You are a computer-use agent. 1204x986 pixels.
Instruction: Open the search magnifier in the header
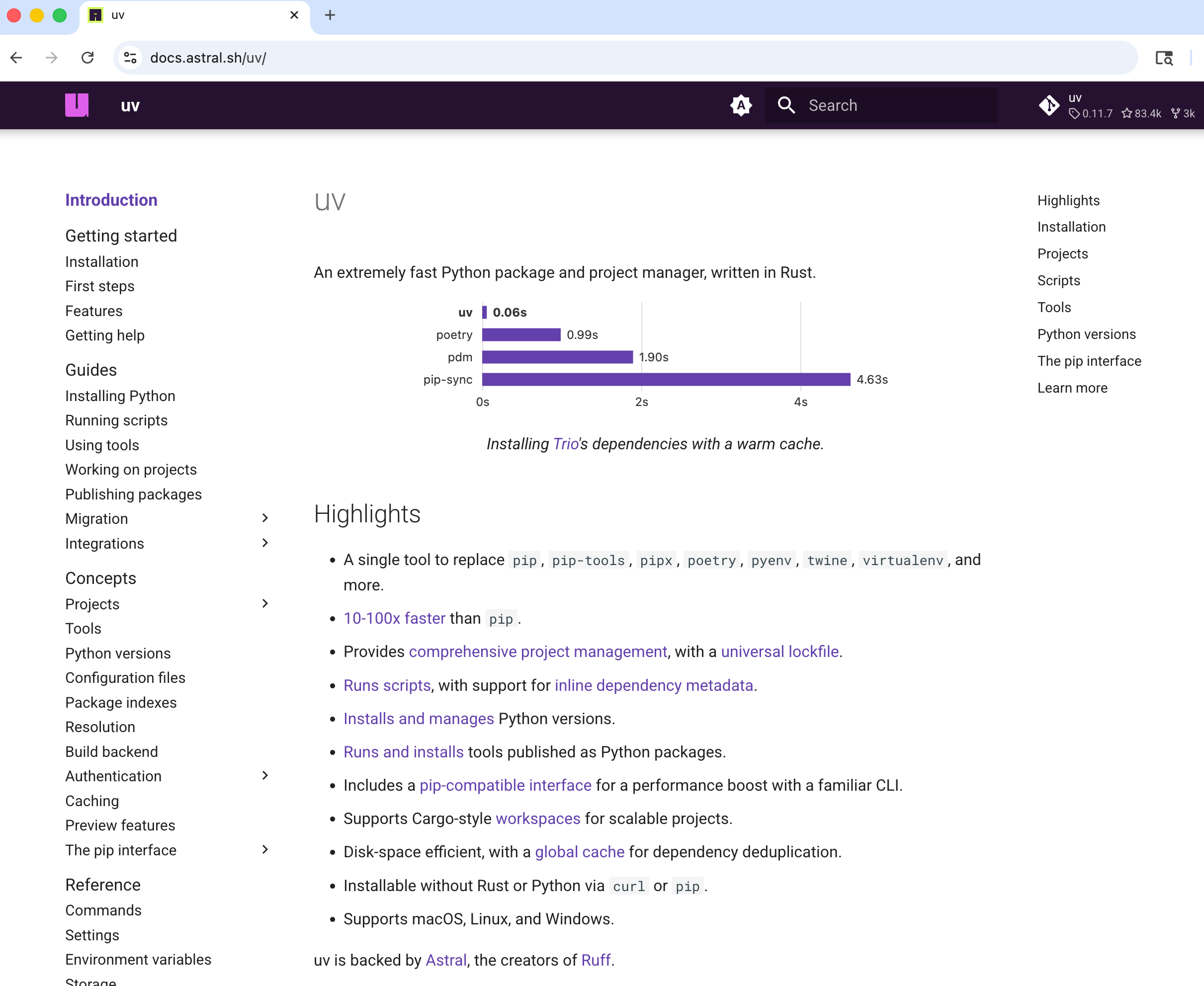(786, 105)
